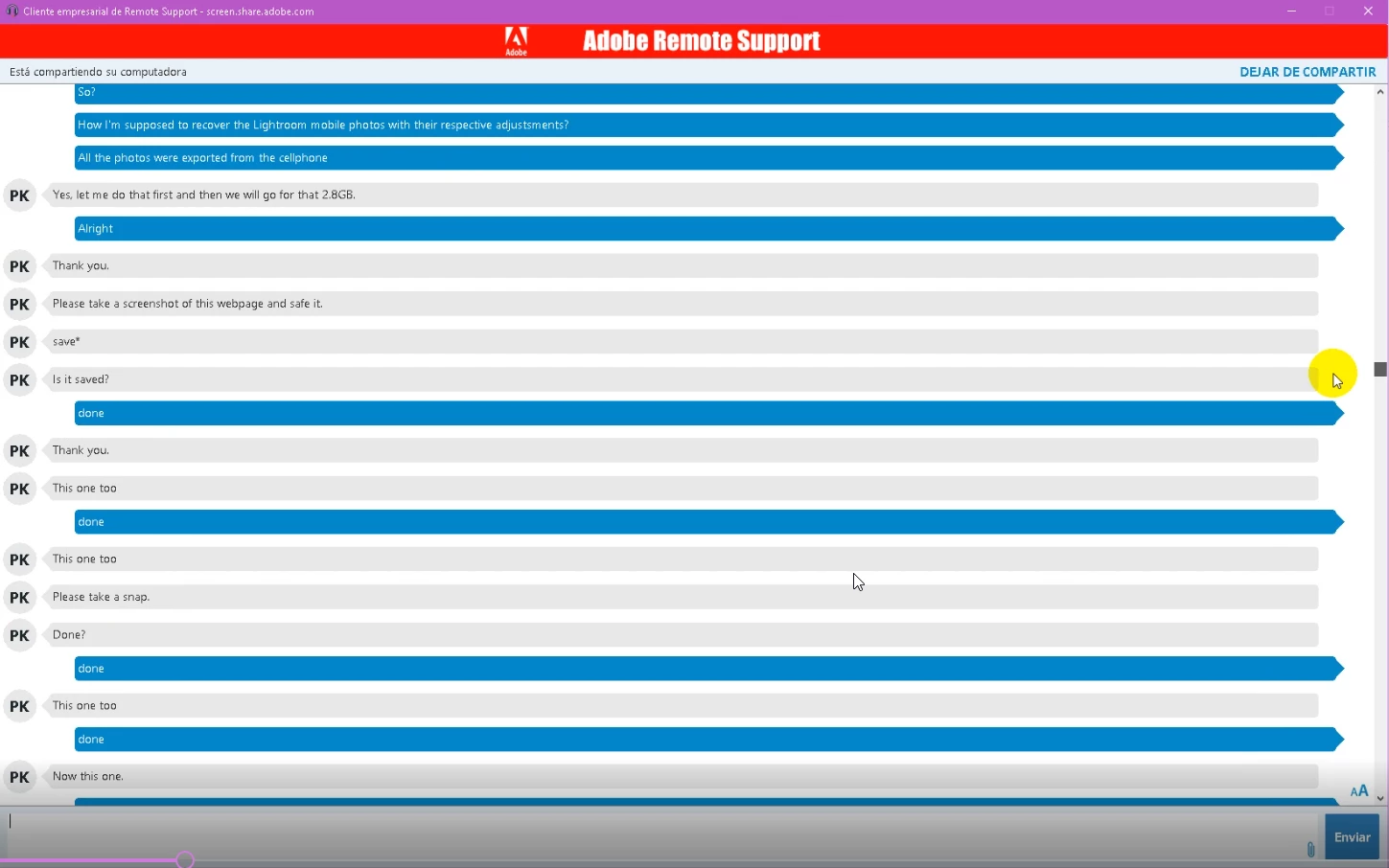Minimize the Remote Support window
Screen dimensions: 1389x868
(x=1291, y=11)
